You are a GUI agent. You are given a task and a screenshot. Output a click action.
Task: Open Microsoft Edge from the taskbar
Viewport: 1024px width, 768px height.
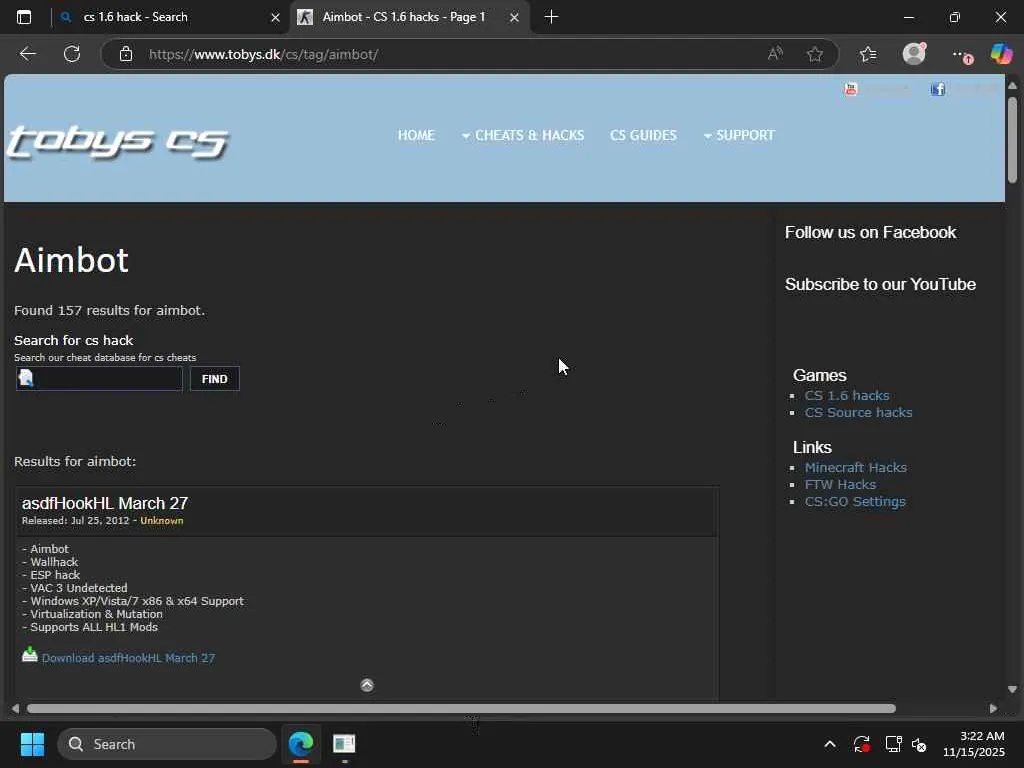click(301, 744)
